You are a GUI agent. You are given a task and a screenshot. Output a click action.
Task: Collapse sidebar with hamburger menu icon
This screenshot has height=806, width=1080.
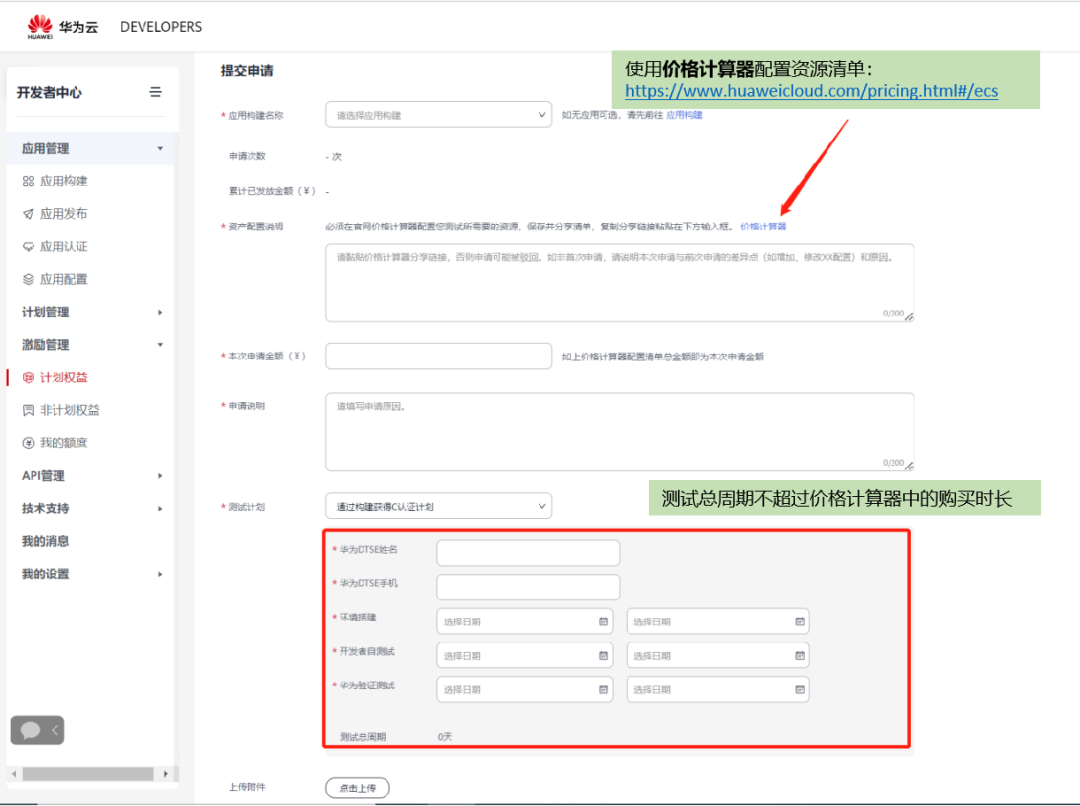coord(156,92)
